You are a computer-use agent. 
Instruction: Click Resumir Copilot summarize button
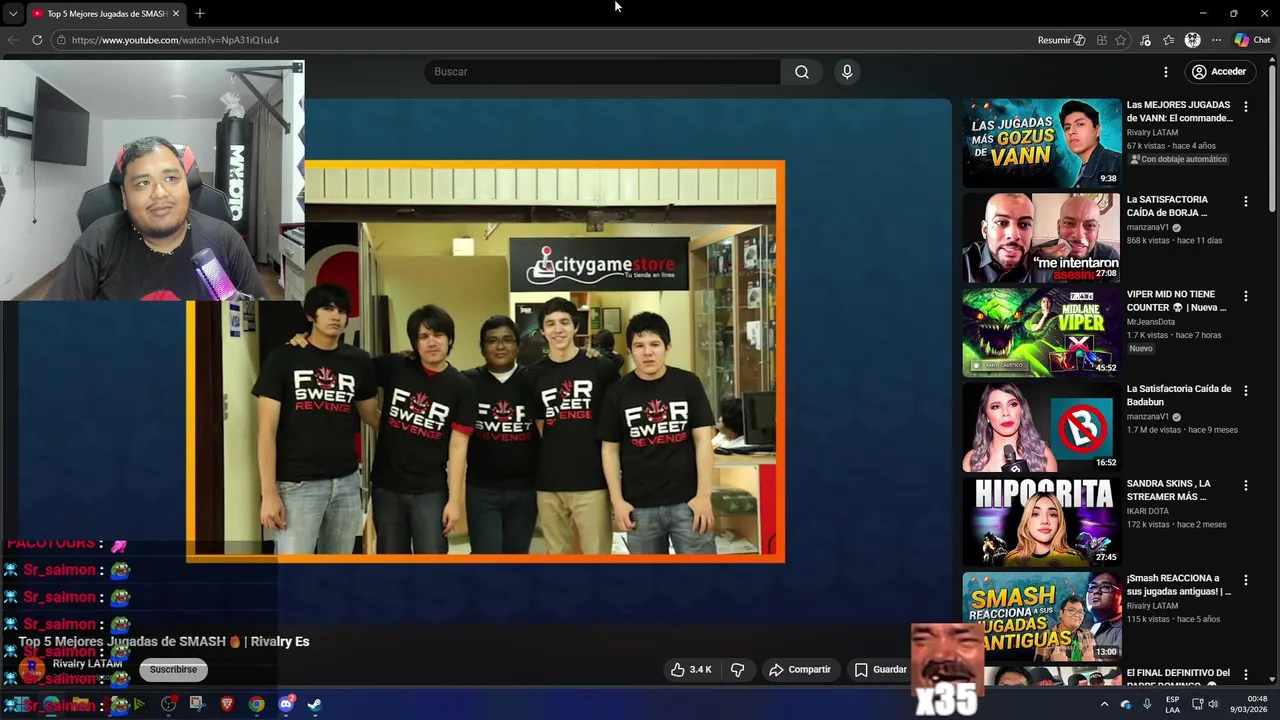pyautogui.click(x=1061, y=40)
